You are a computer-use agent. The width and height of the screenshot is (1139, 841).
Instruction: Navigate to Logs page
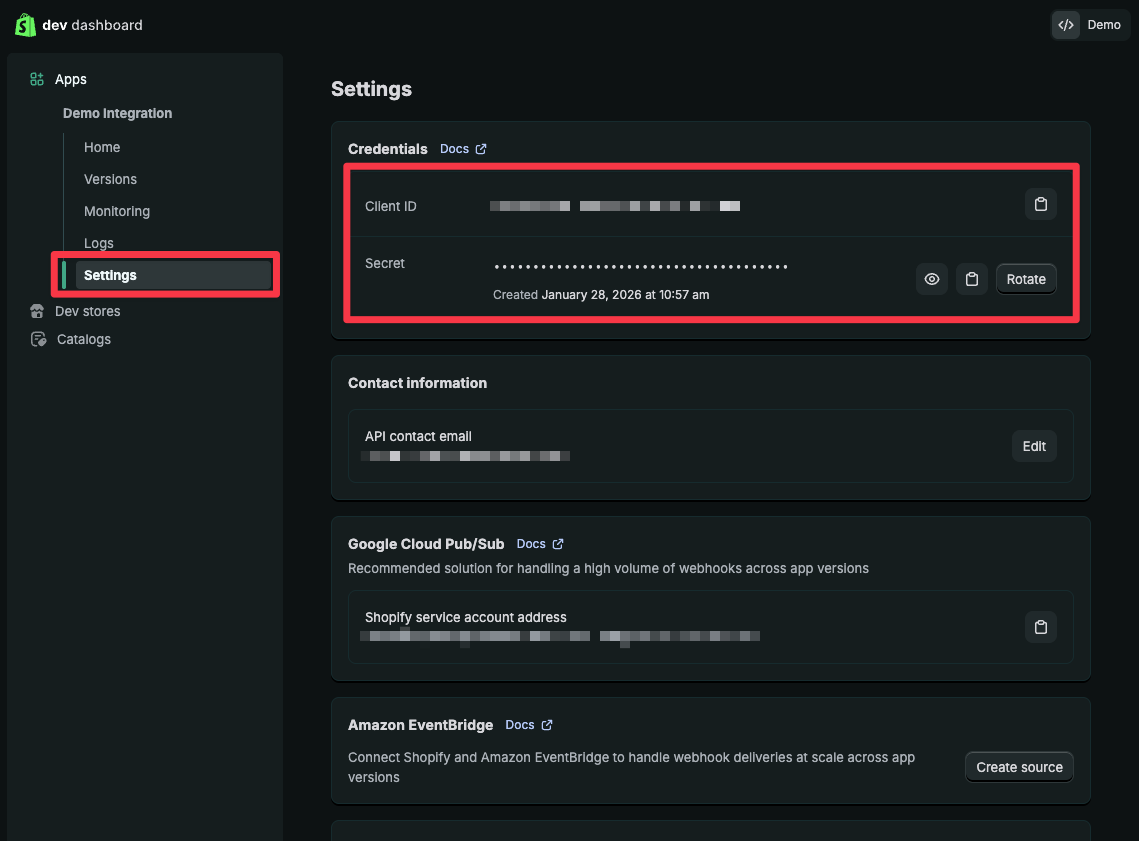[x=99, y=243]
